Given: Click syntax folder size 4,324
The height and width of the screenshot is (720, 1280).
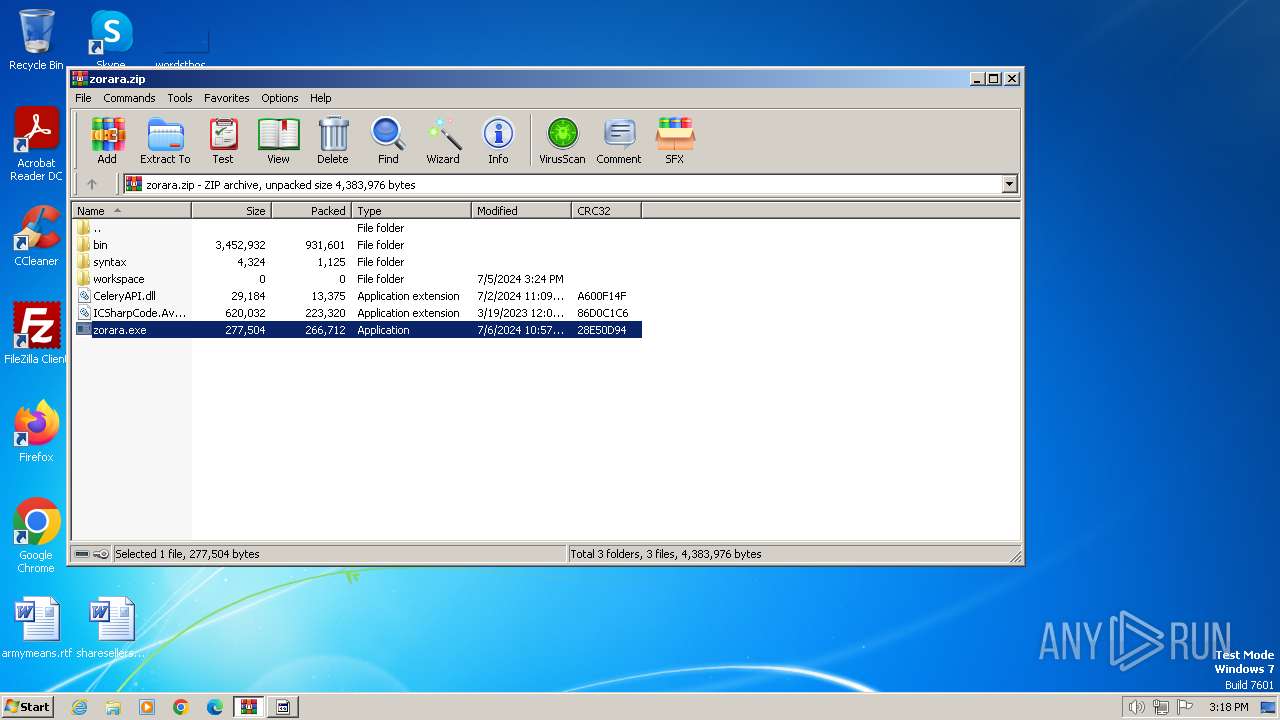Looking at the screenshot, I should click(251, 262).
